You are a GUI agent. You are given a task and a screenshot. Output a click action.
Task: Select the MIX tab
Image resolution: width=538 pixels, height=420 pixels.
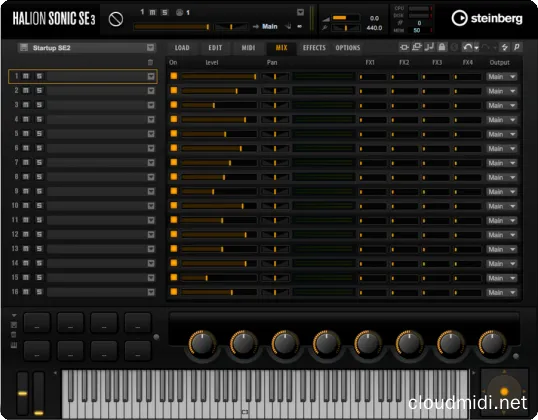tap(281, 48)
